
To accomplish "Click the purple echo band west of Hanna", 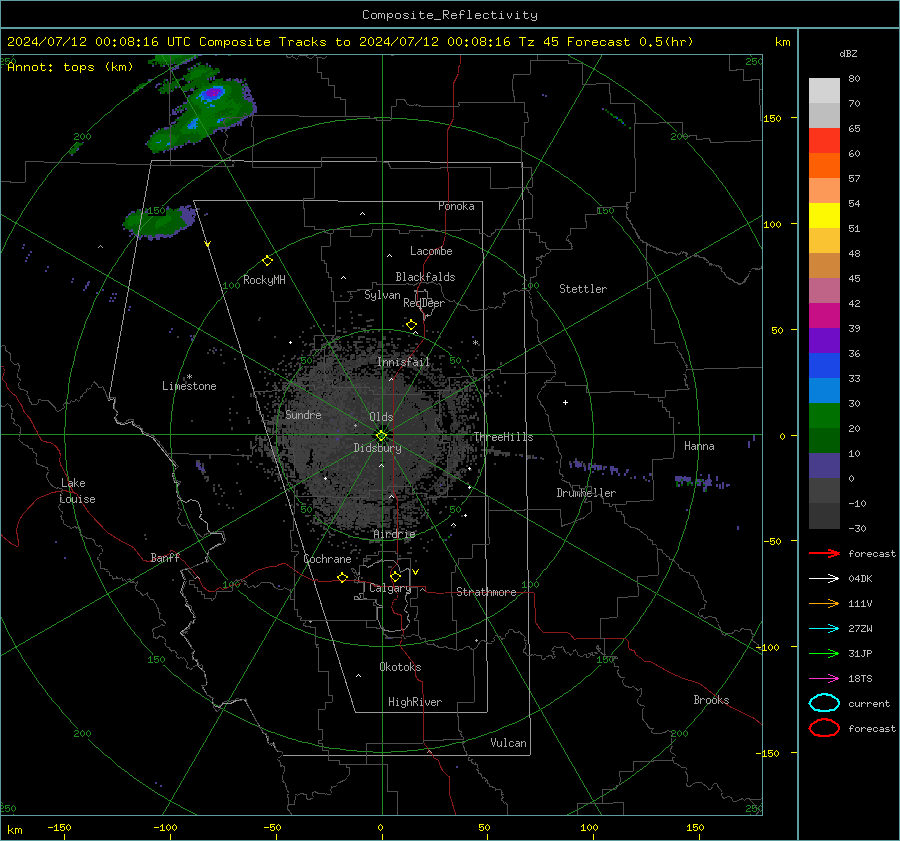I will pyautogui.click(x=701, y=481).
